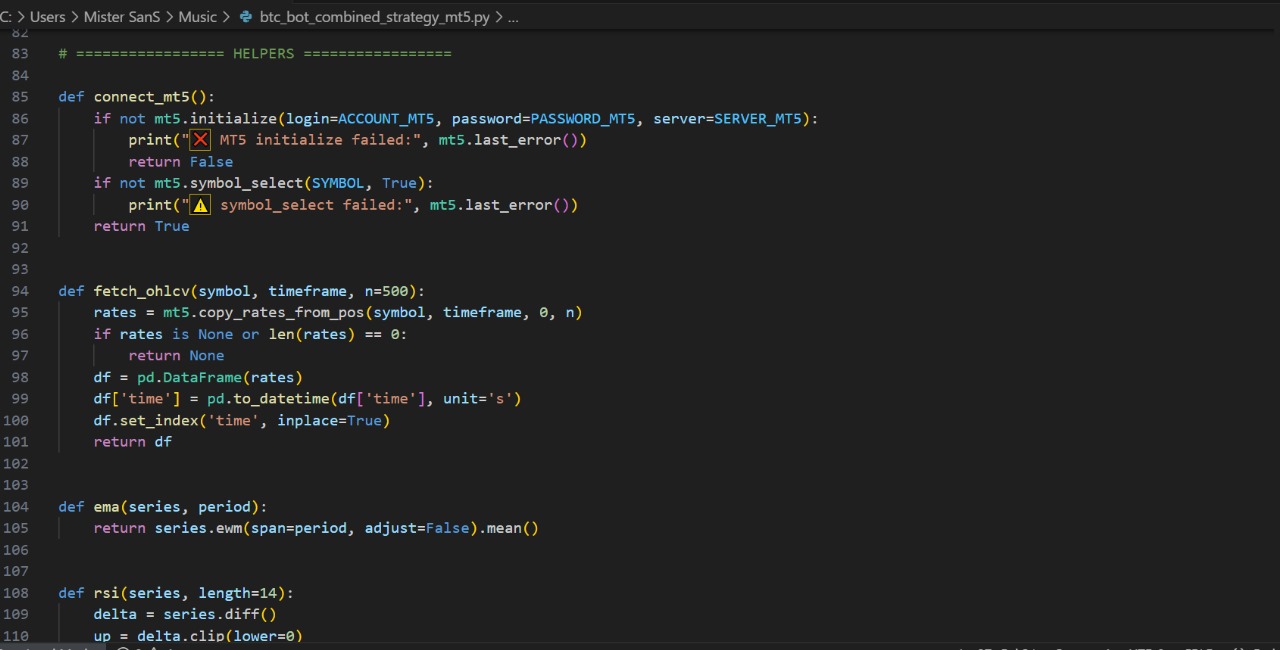
Task: Click the connect_mt5 function name
Action: click(x=141, y=97)
